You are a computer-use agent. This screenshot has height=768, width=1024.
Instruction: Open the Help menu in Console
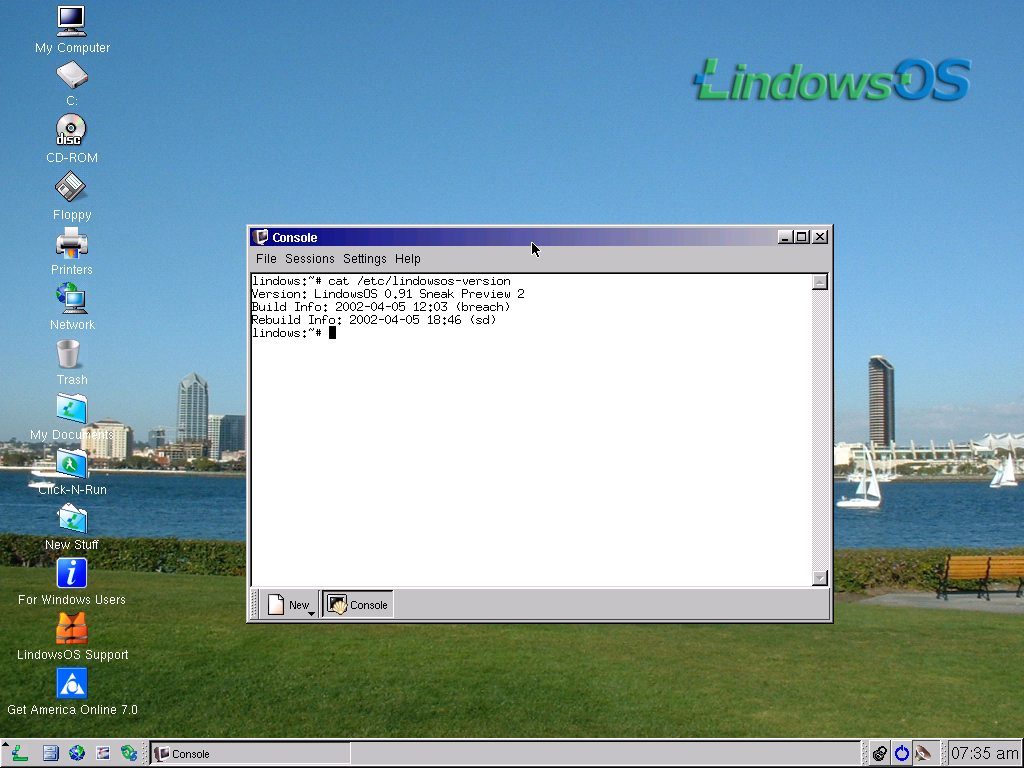408,259
